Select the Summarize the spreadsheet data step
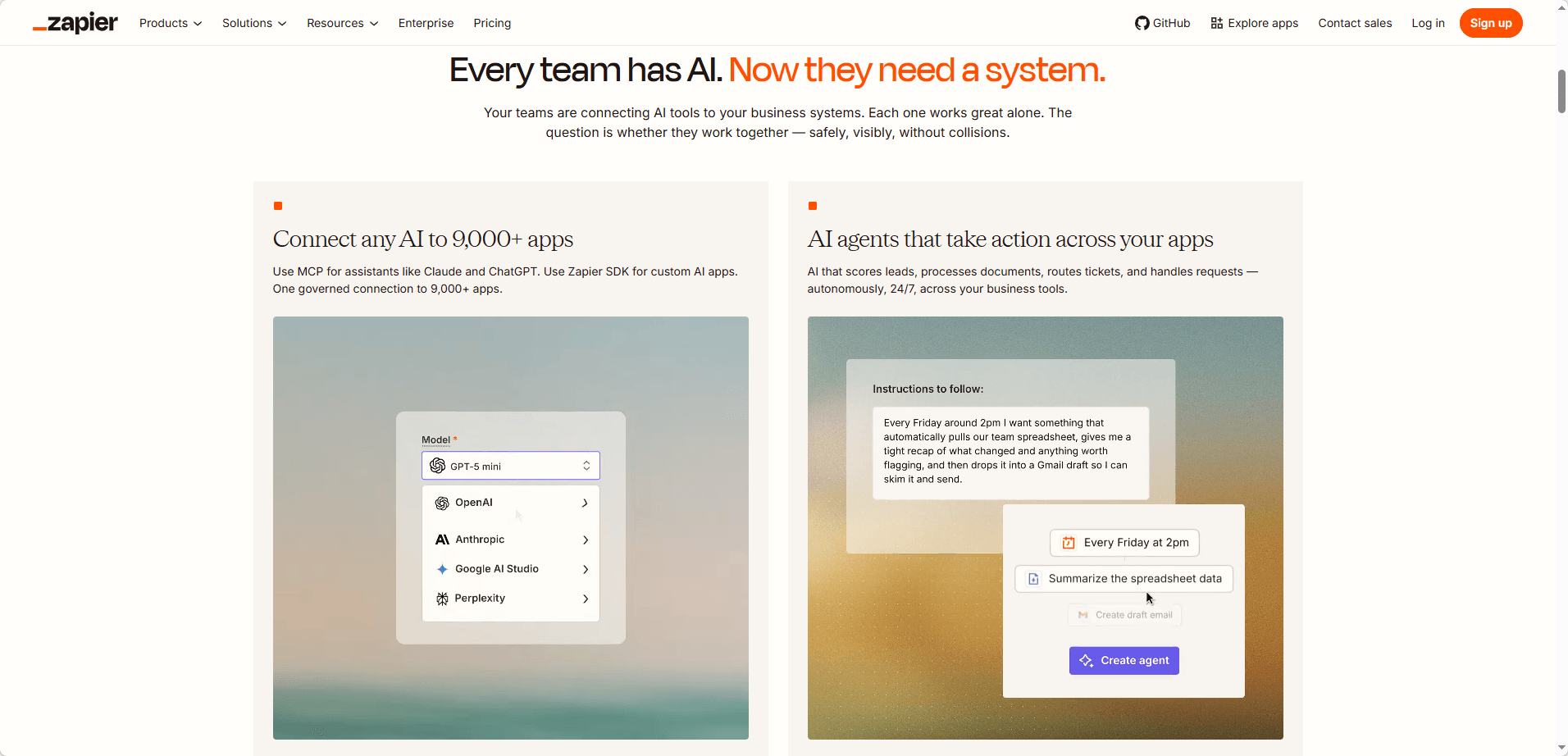Viewport: 1568px width, 756px height. (x=1124, y=579)
